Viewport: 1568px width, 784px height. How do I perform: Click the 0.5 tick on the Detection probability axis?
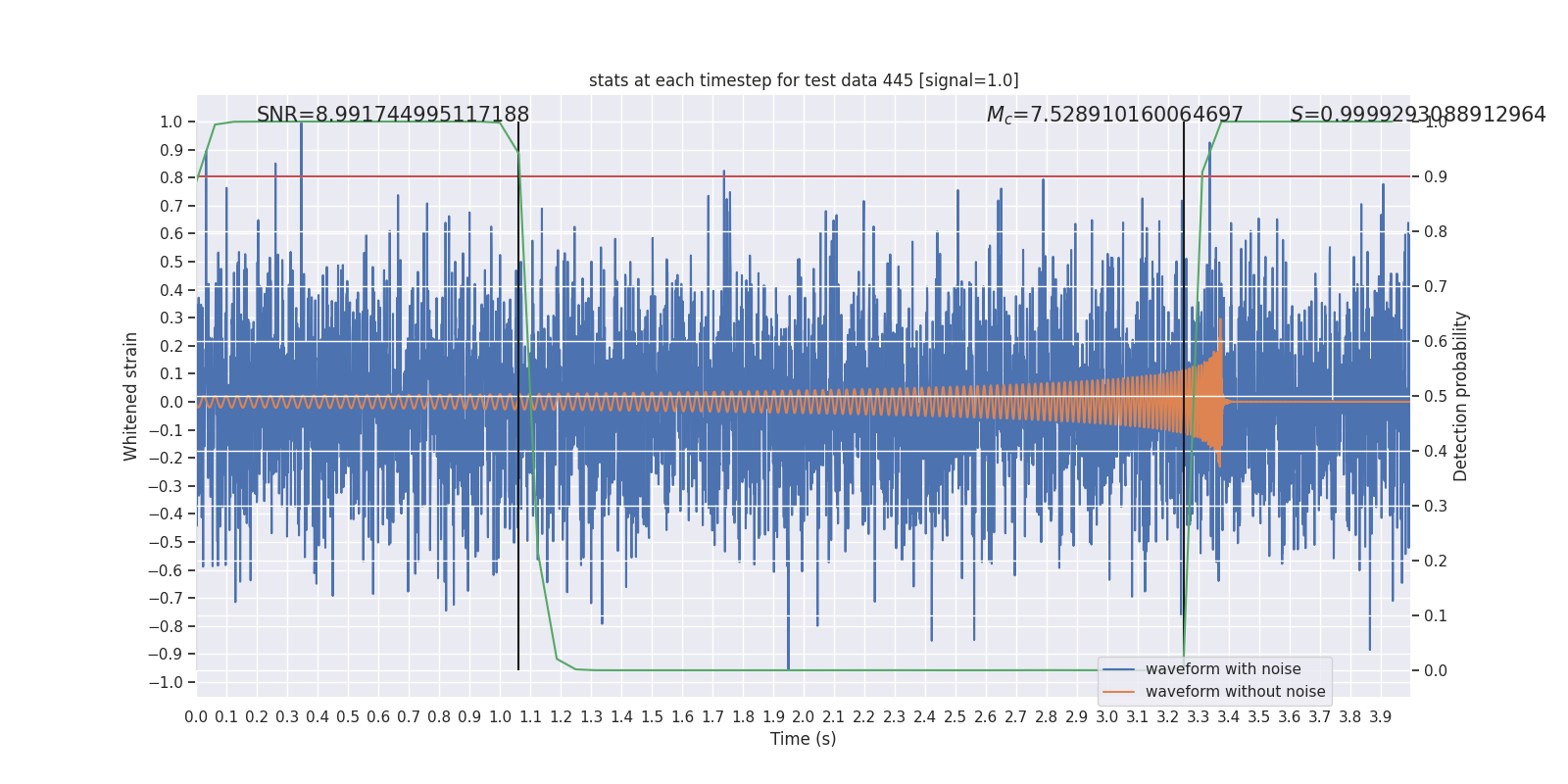(x=1436, y=396)
